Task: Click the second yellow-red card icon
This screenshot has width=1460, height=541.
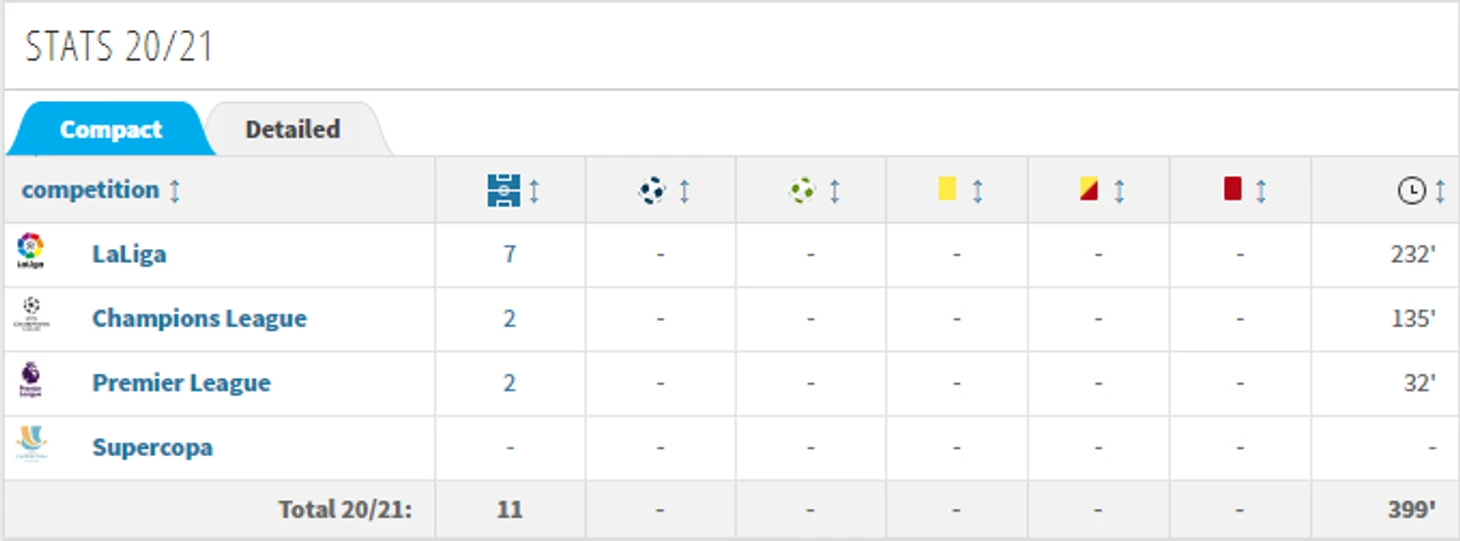Action: 1089,189
